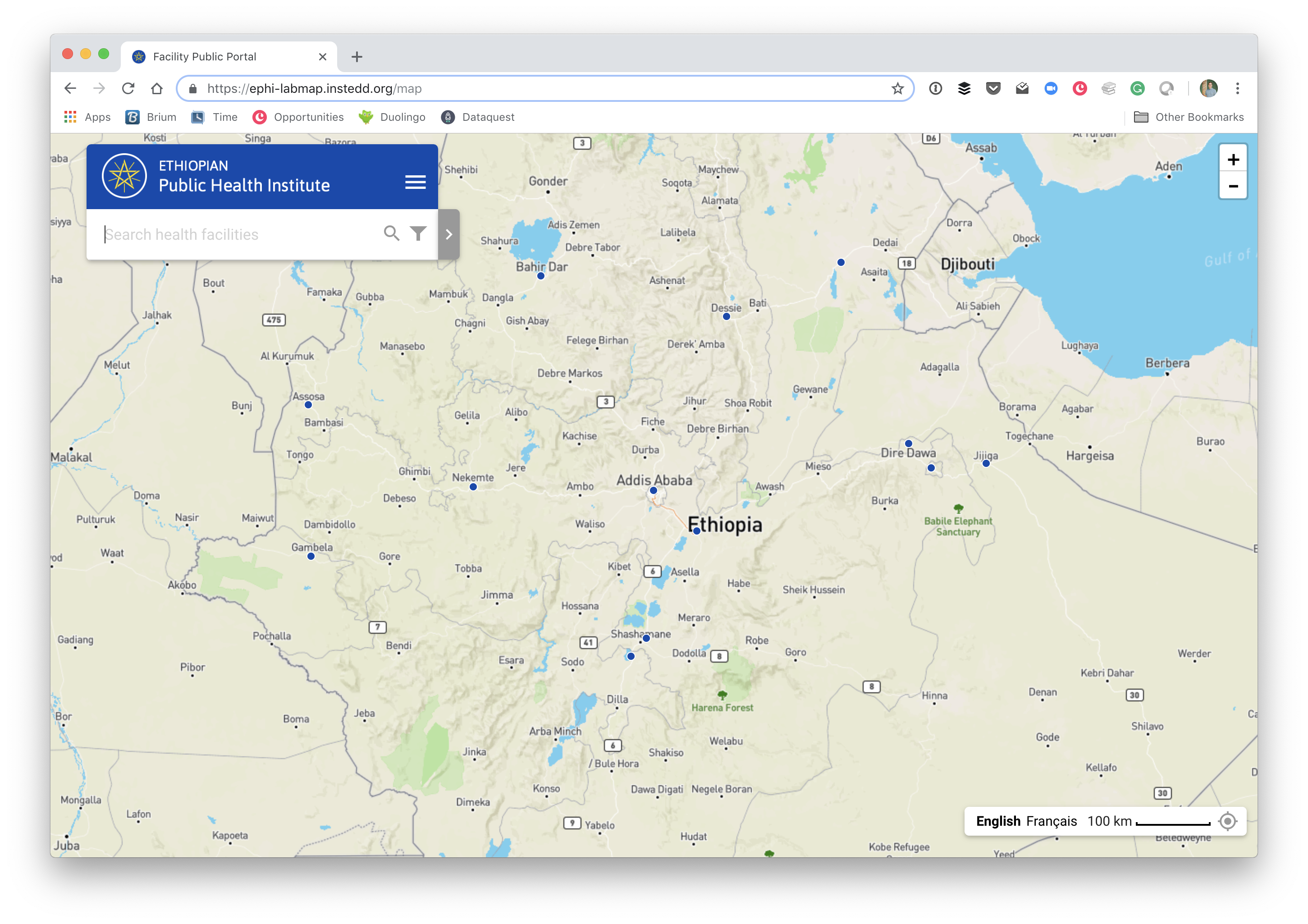Open the Duolingo bookmark
1308x924 pixels.
392,117
